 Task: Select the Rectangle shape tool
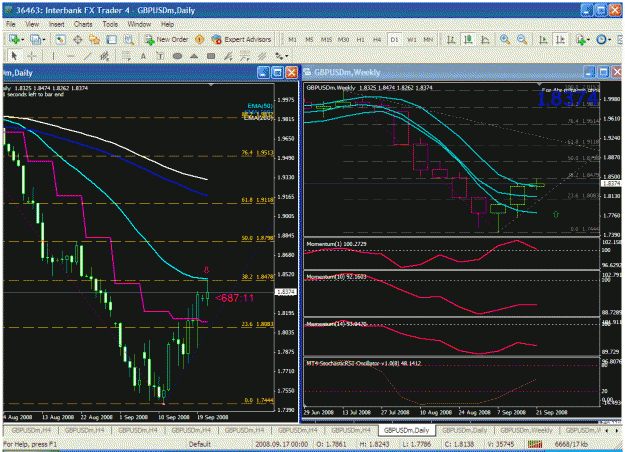tap(211, 56)
